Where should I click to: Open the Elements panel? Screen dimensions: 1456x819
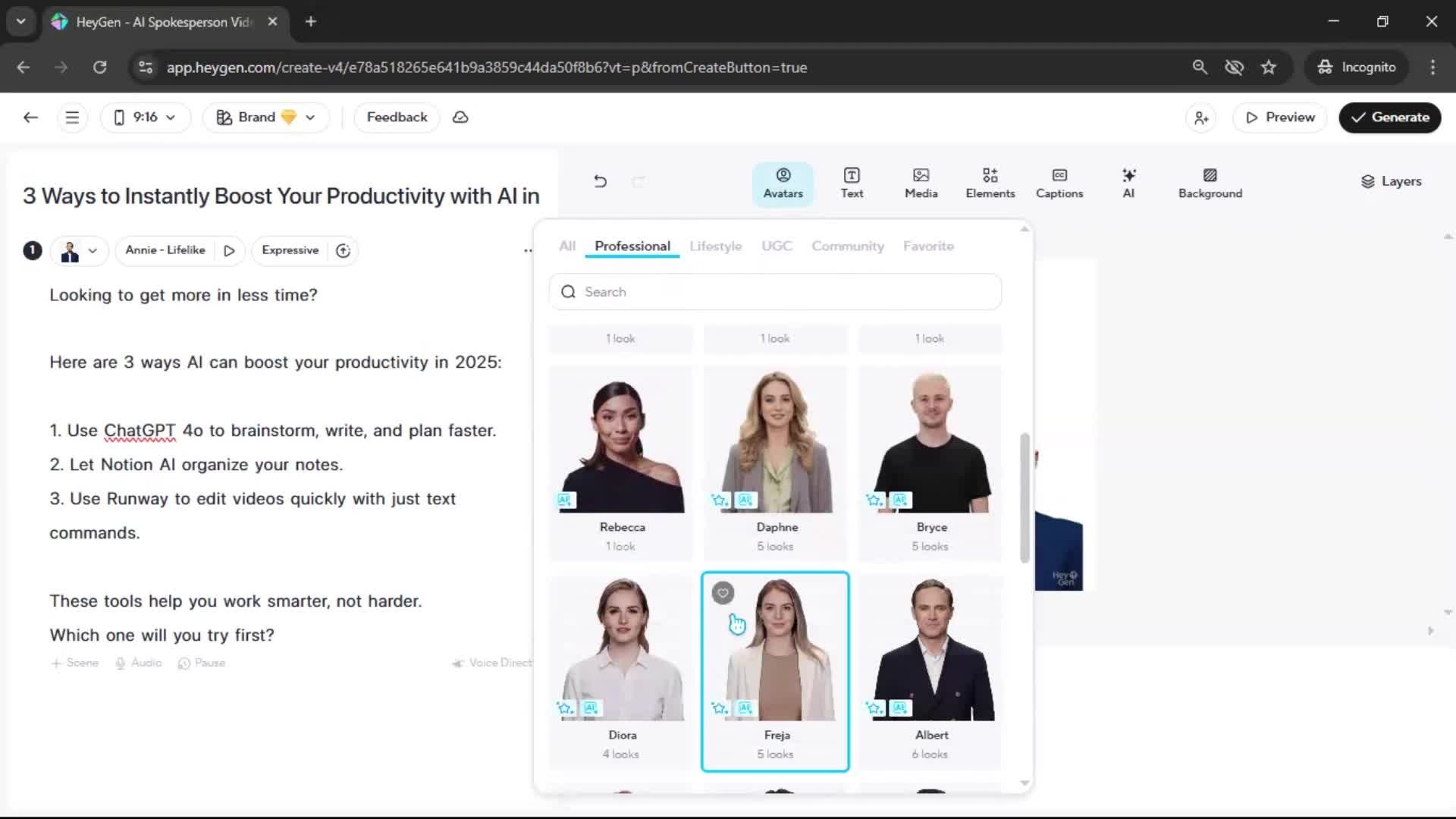click(x=990, y=183)
